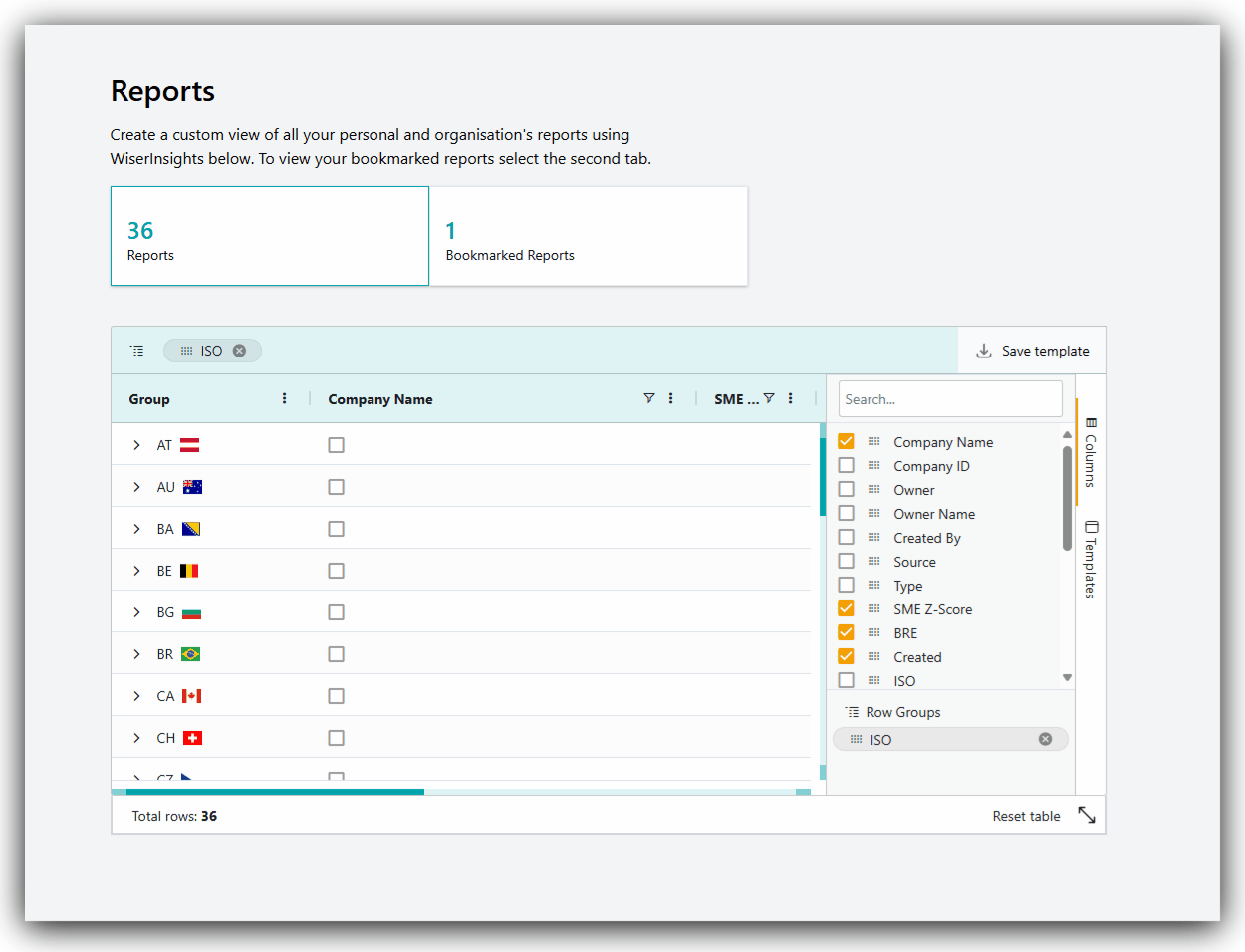Grab drag handle for Created By column
The width and height of the screenshot is (1245, 952).
tap(873, 537)
